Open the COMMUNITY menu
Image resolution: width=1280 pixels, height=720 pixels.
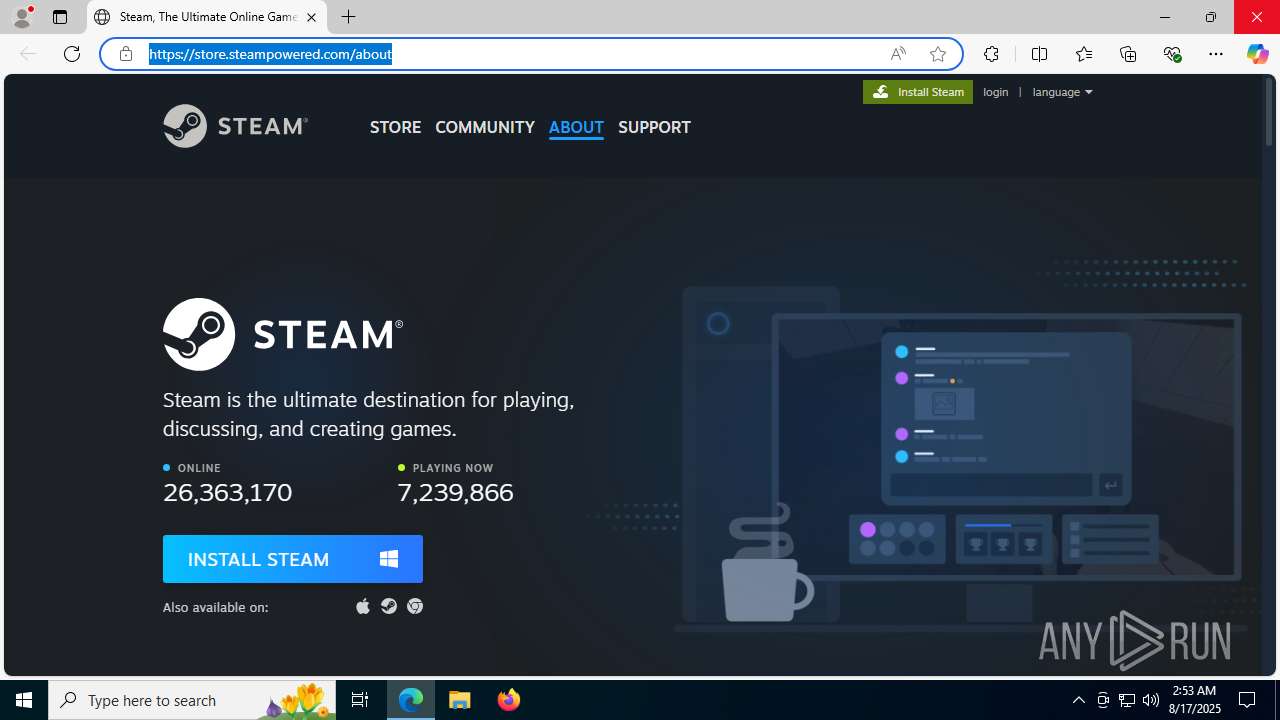485,127
